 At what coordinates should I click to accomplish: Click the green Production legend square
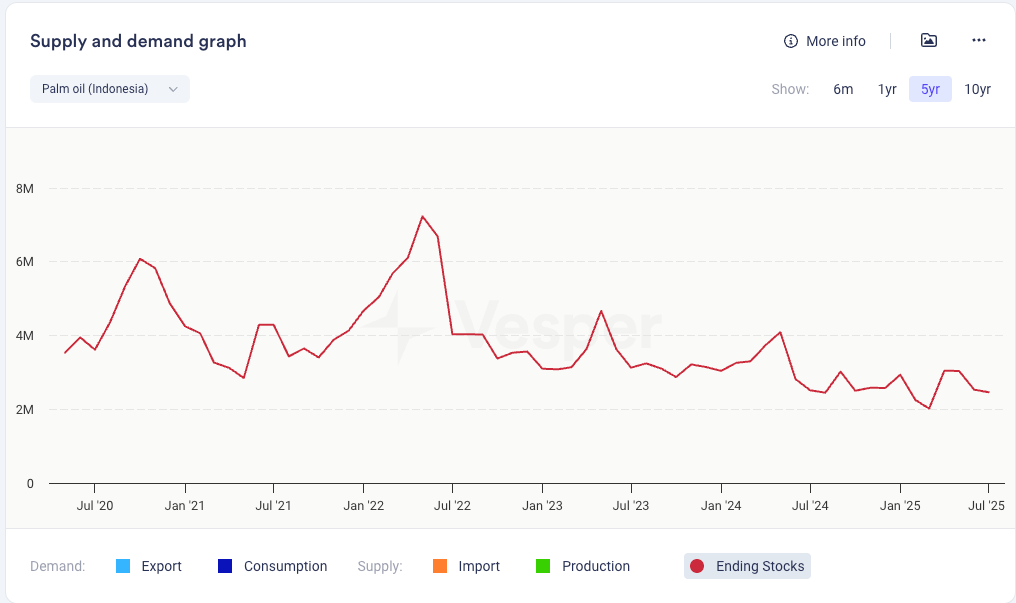(x=543, y=566)
